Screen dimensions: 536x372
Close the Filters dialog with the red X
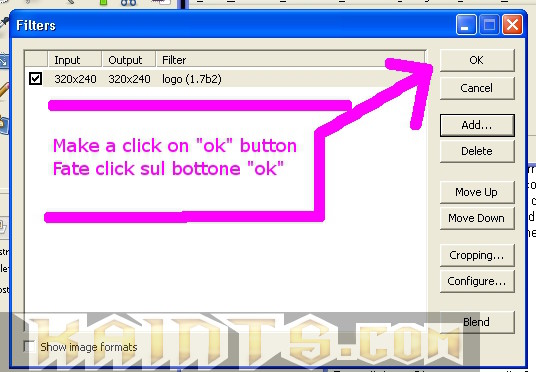click(512, 25)
